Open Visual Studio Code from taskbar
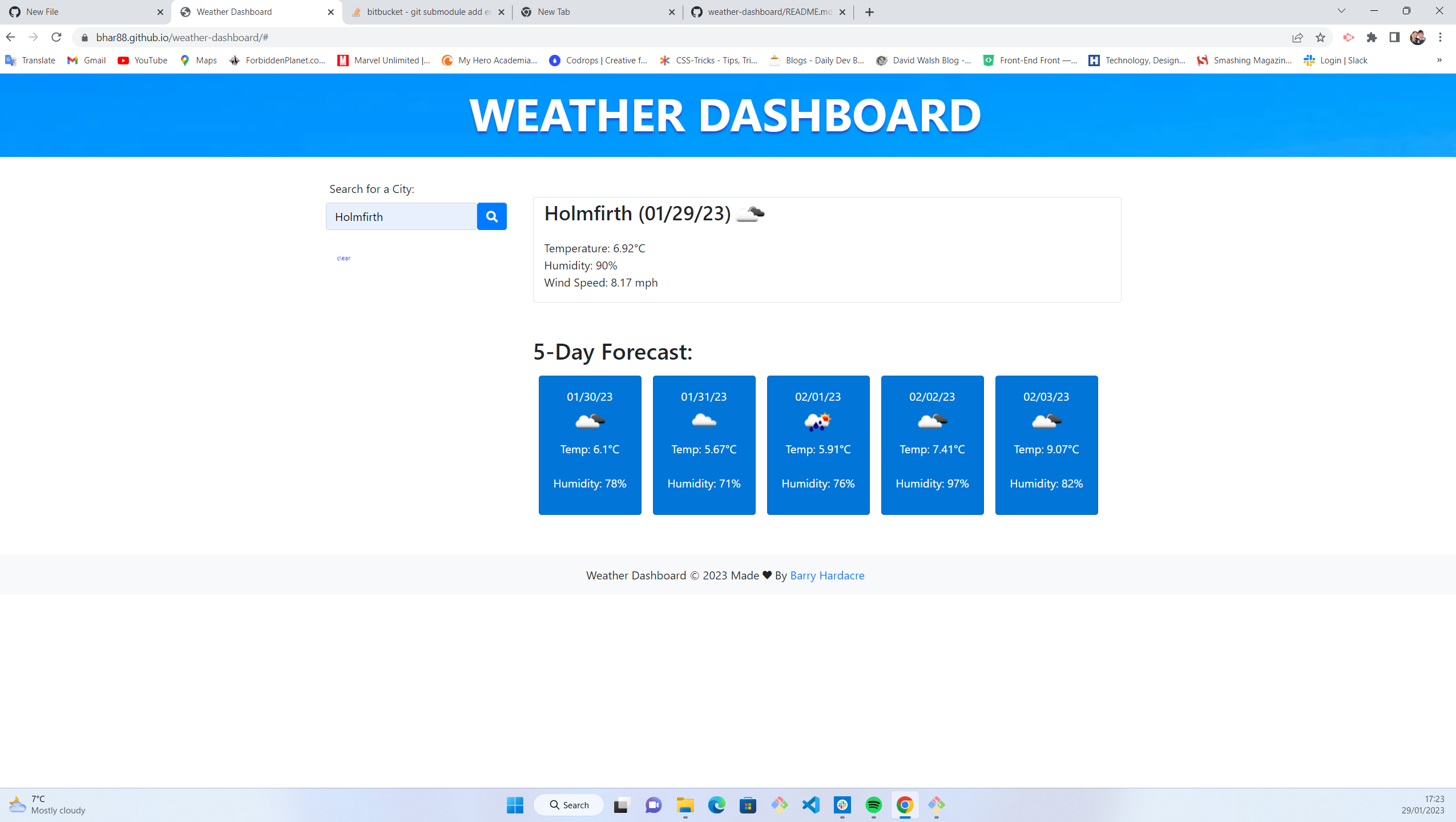1456x822 pixels. pyautogui.click(x=810, y=805)
